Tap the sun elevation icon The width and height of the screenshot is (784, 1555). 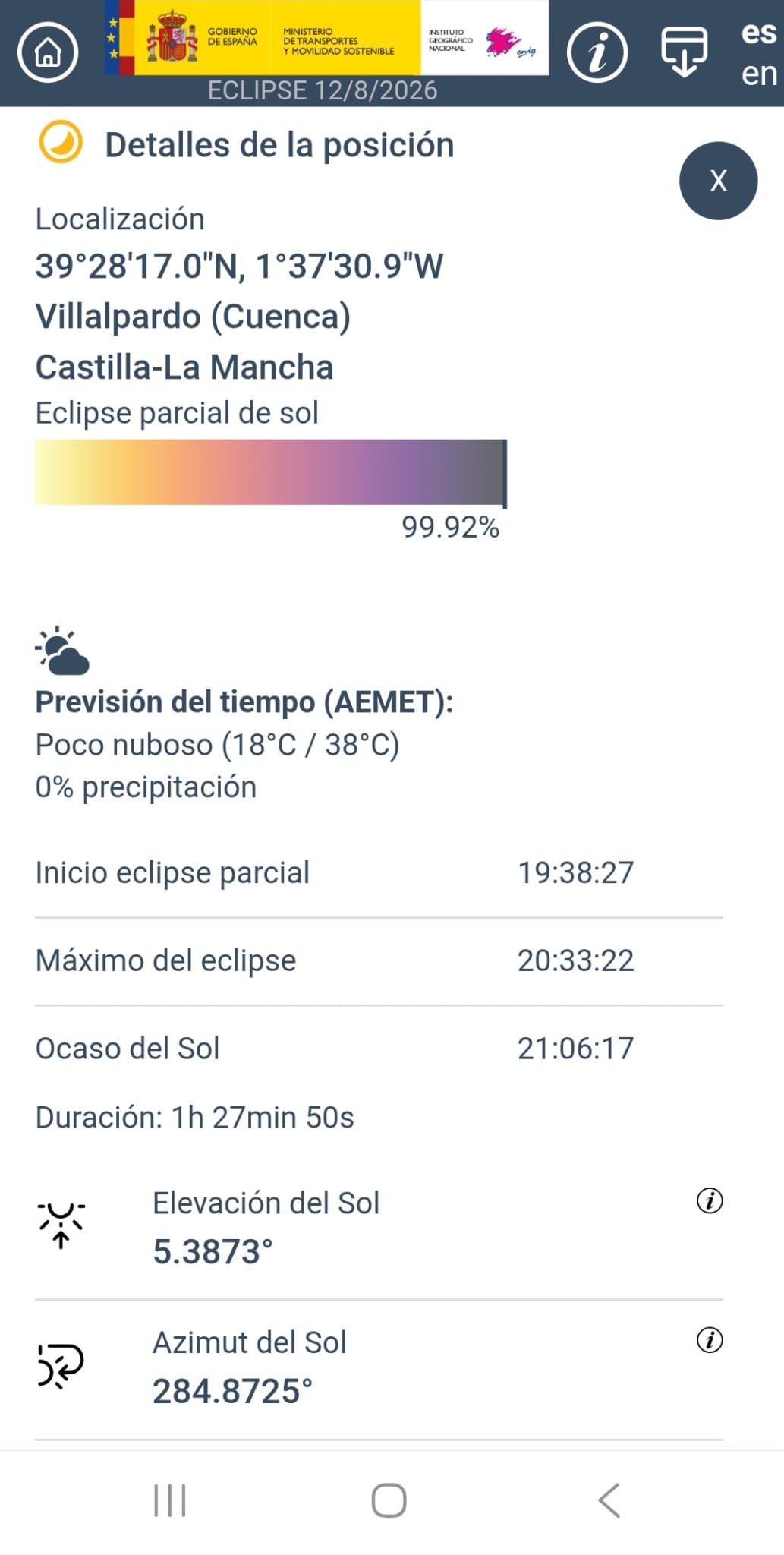point(61,1225)
